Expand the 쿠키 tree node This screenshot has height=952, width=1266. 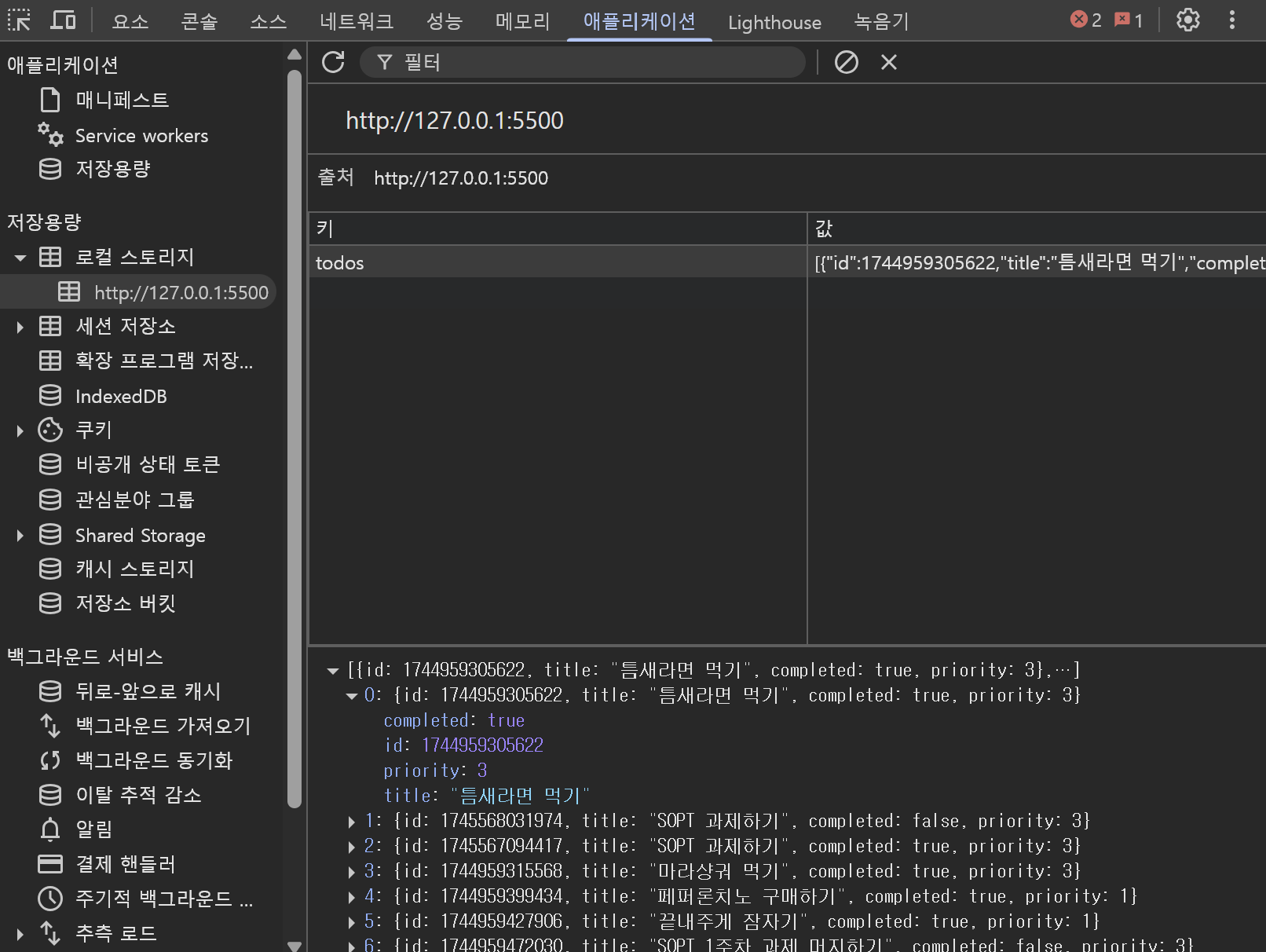(x=20, y=430)
